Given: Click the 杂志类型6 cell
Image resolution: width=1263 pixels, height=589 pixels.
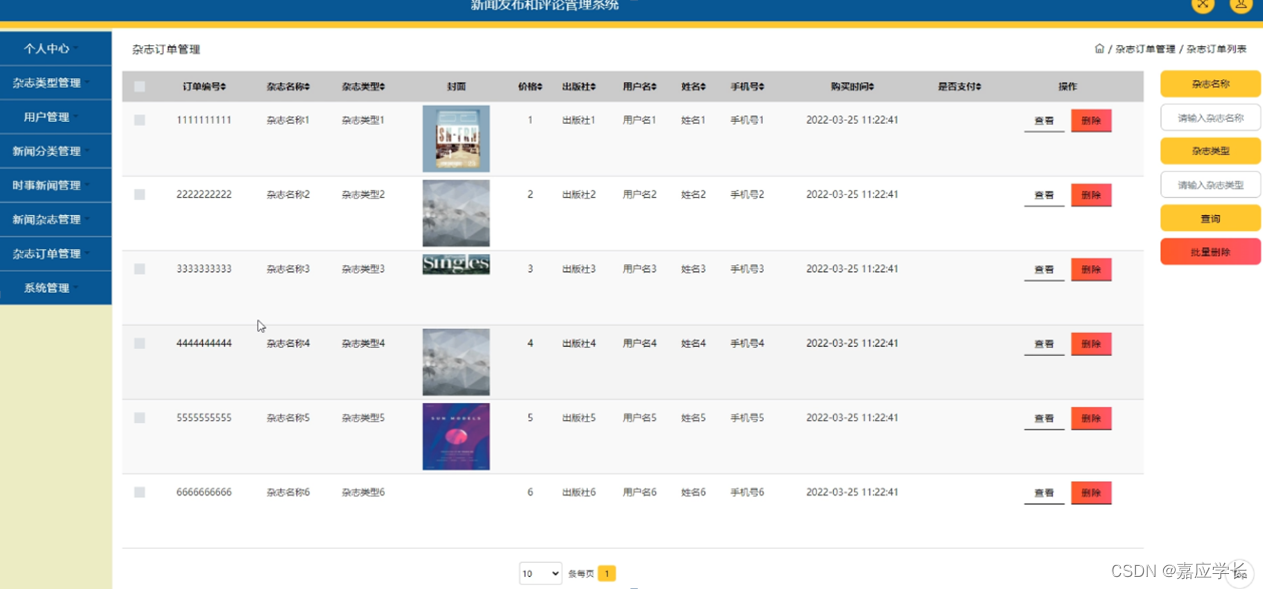Looking at the screenshot, I should [363, 492].
